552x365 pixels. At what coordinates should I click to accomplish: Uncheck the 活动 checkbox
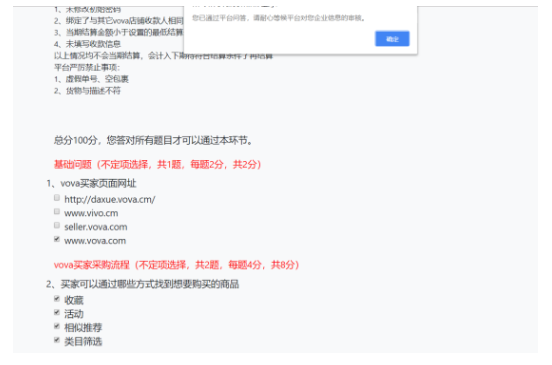[x=57, y=313]
